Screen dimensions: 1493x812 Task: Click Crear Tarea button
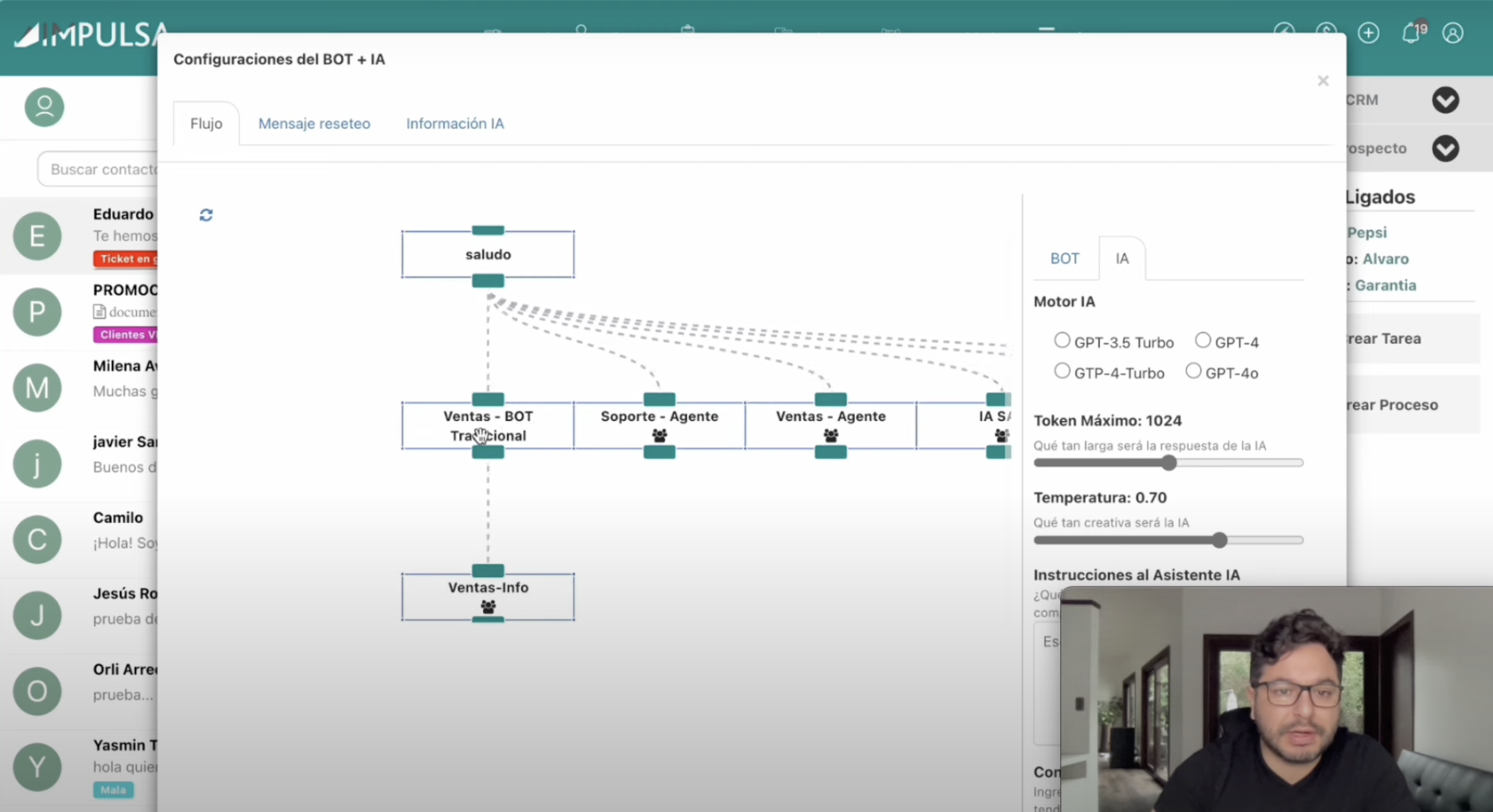tap(1413, 339)
